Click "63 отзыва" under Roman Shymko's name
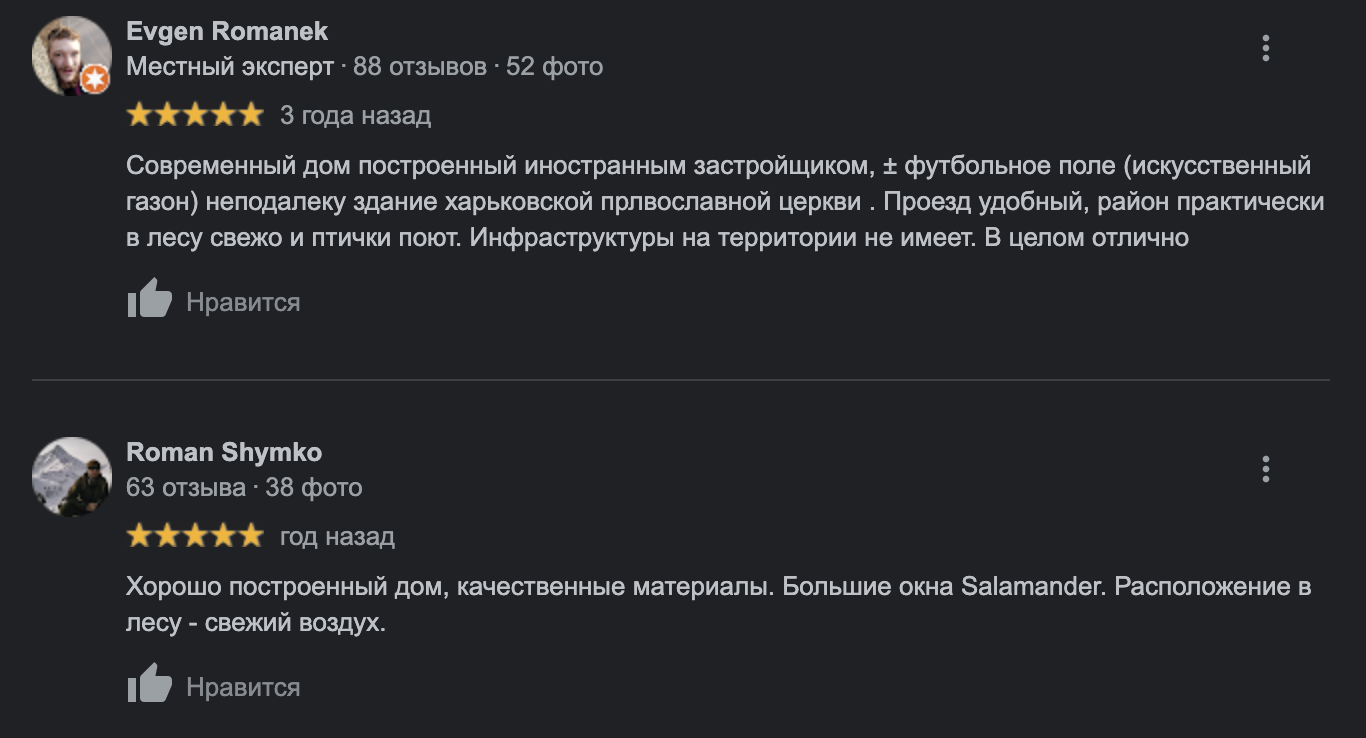Viewport: 1366px width, 738px height. click(x=186, y=488)
